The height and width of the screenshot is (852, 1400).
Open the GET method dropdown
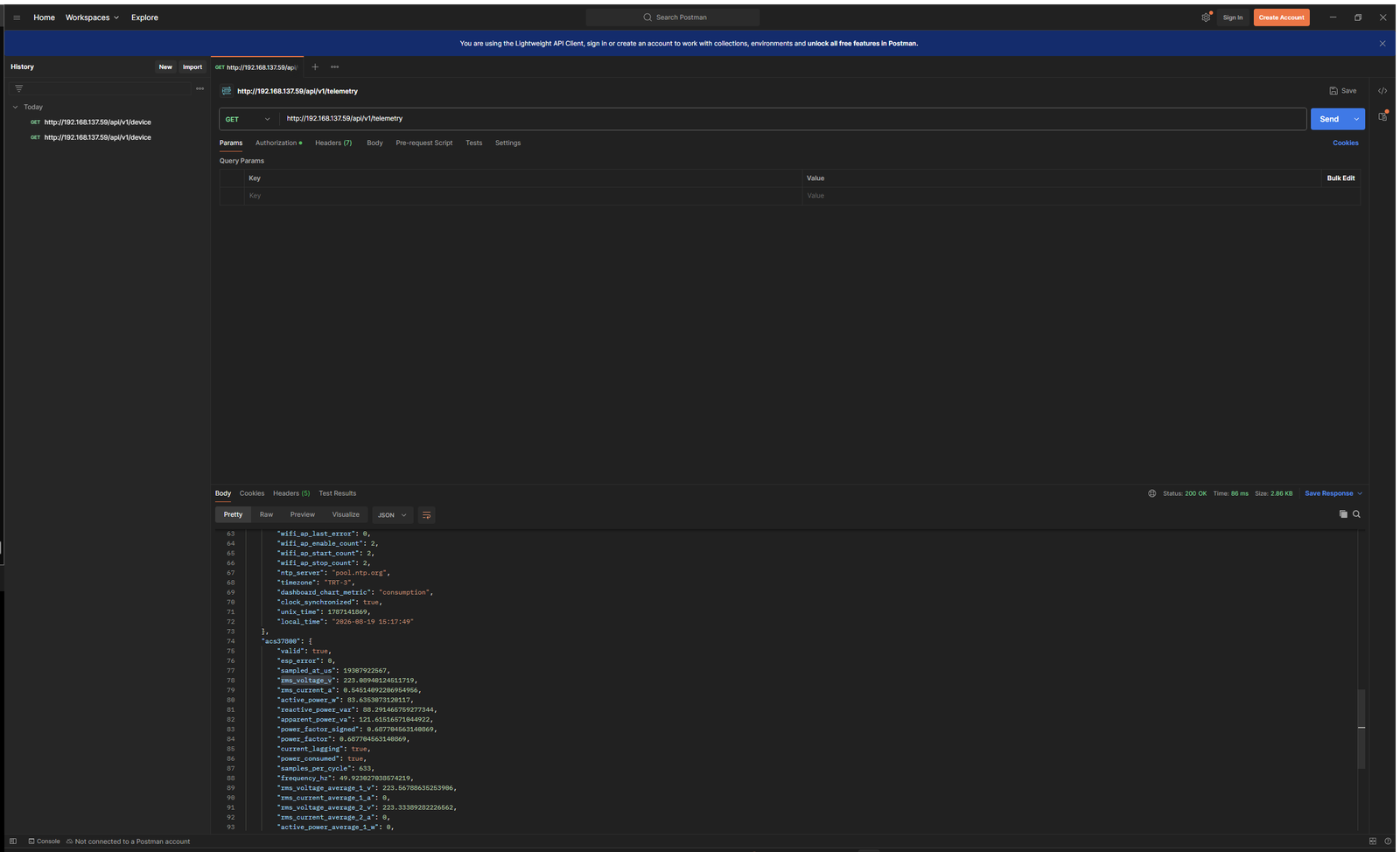(248, 119)
